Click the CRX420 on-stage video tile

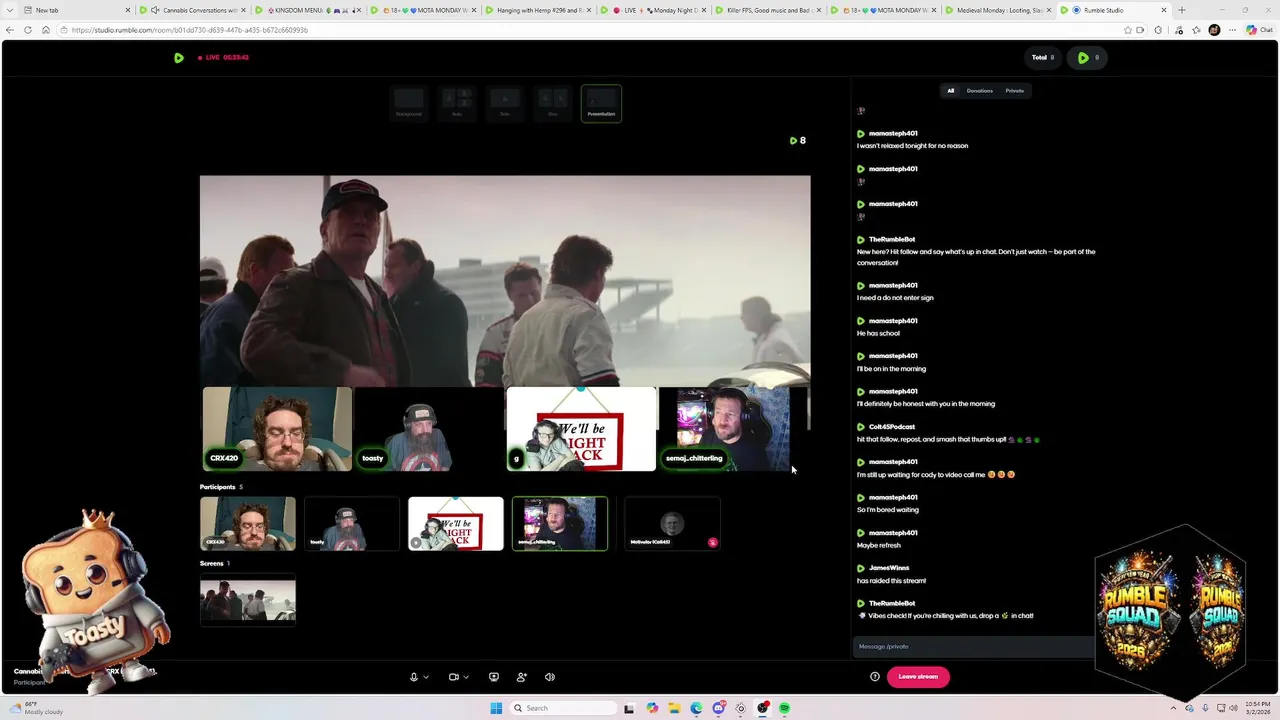tap(277, 429)
